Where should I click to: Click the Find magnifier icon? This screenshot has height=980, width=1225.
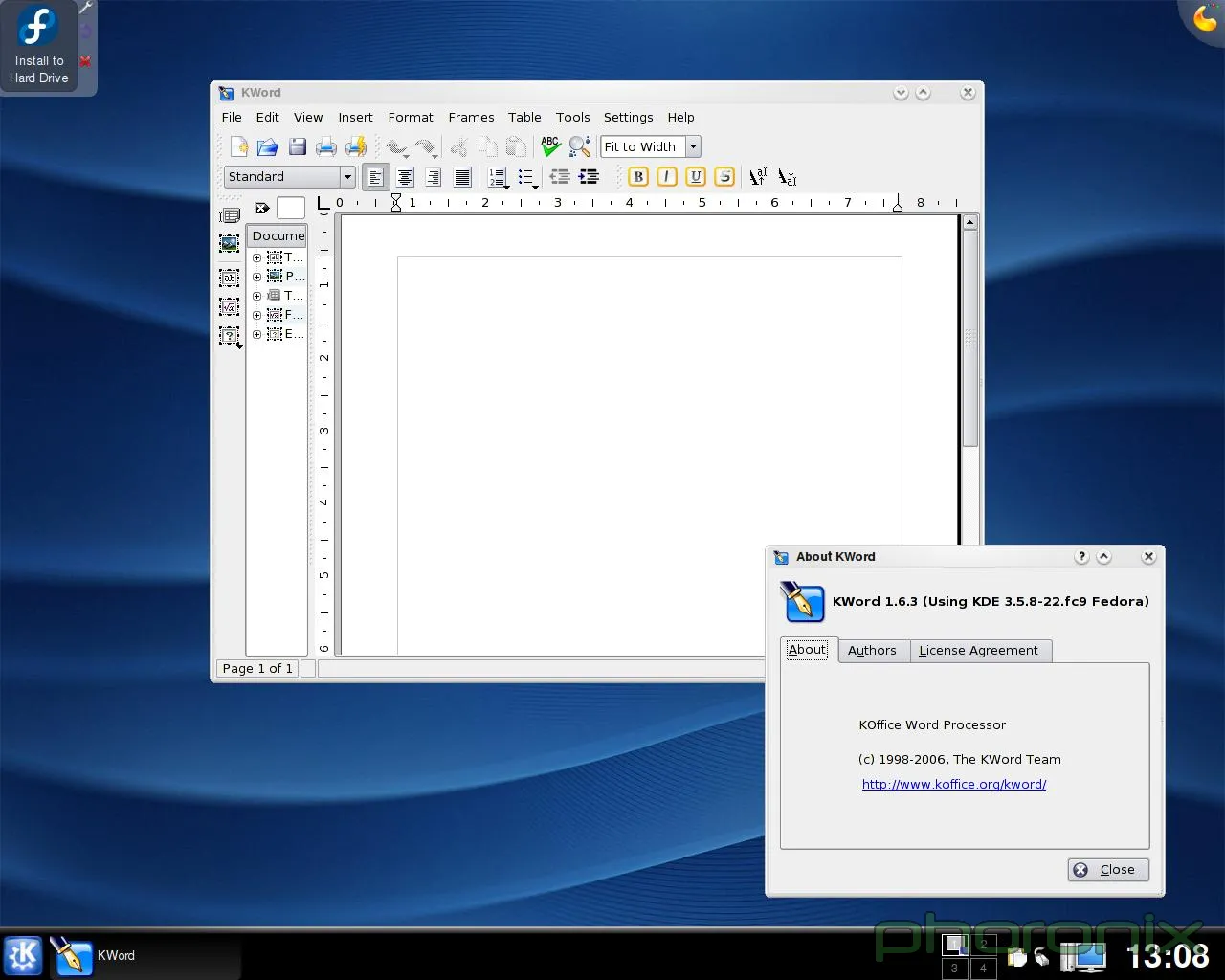[580, 146]
